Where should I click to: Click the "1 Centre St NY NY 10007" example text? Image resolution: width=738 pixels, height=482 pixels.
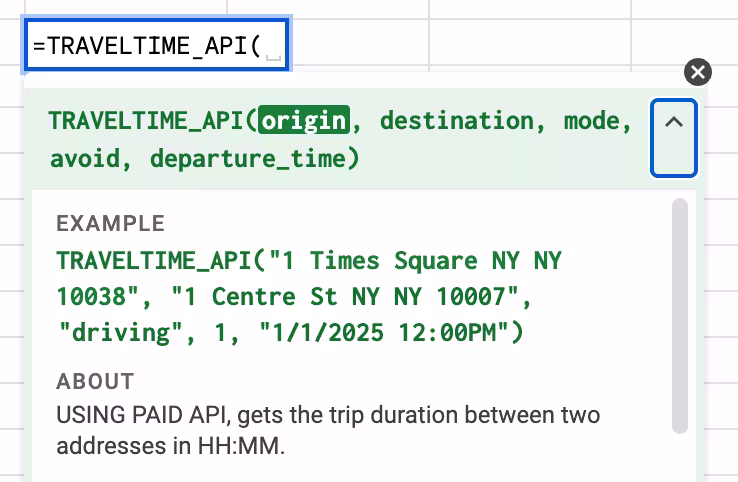pos(345,297)
